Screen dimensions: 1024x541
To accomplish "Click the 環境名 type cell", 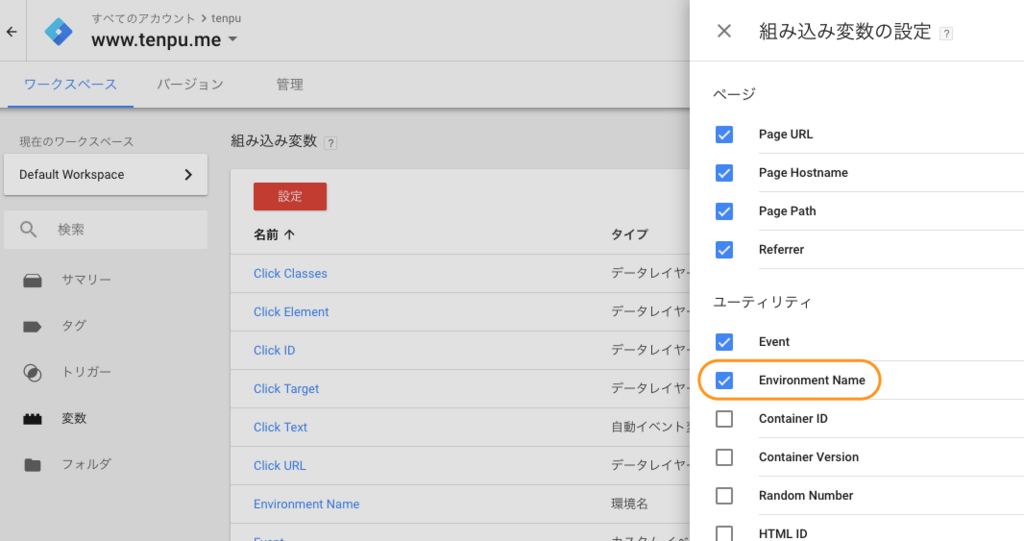I will (630, 504).
